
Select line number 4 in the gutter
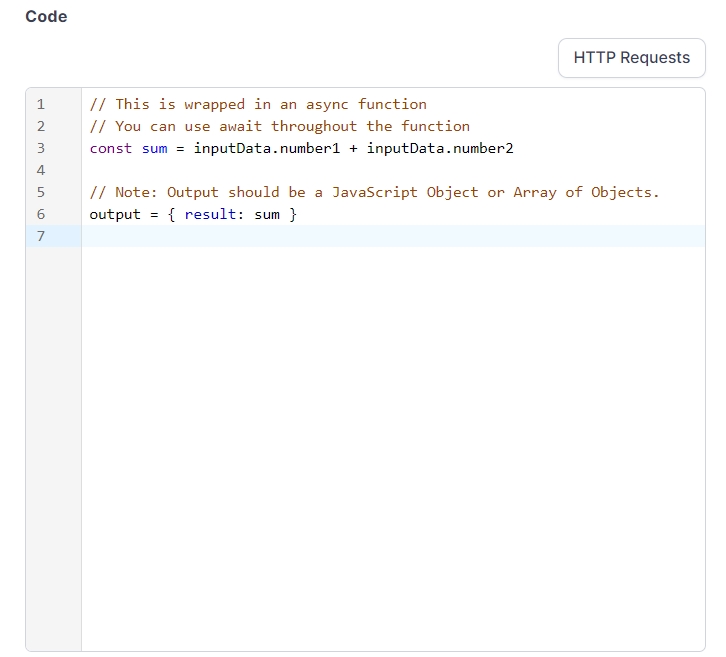(41, 170)
